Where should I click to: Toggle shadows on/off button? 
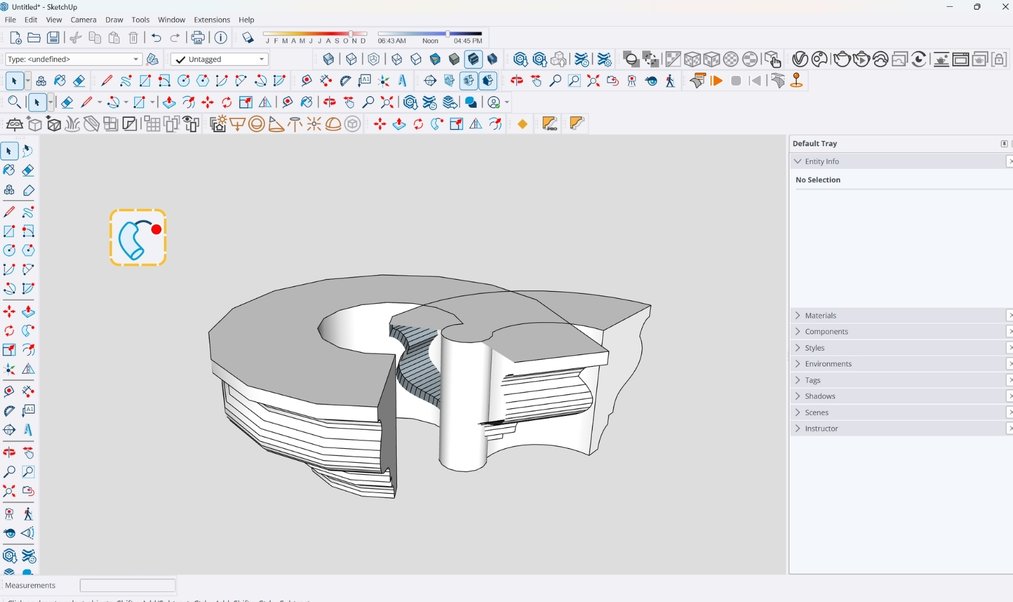pos(248,38)
